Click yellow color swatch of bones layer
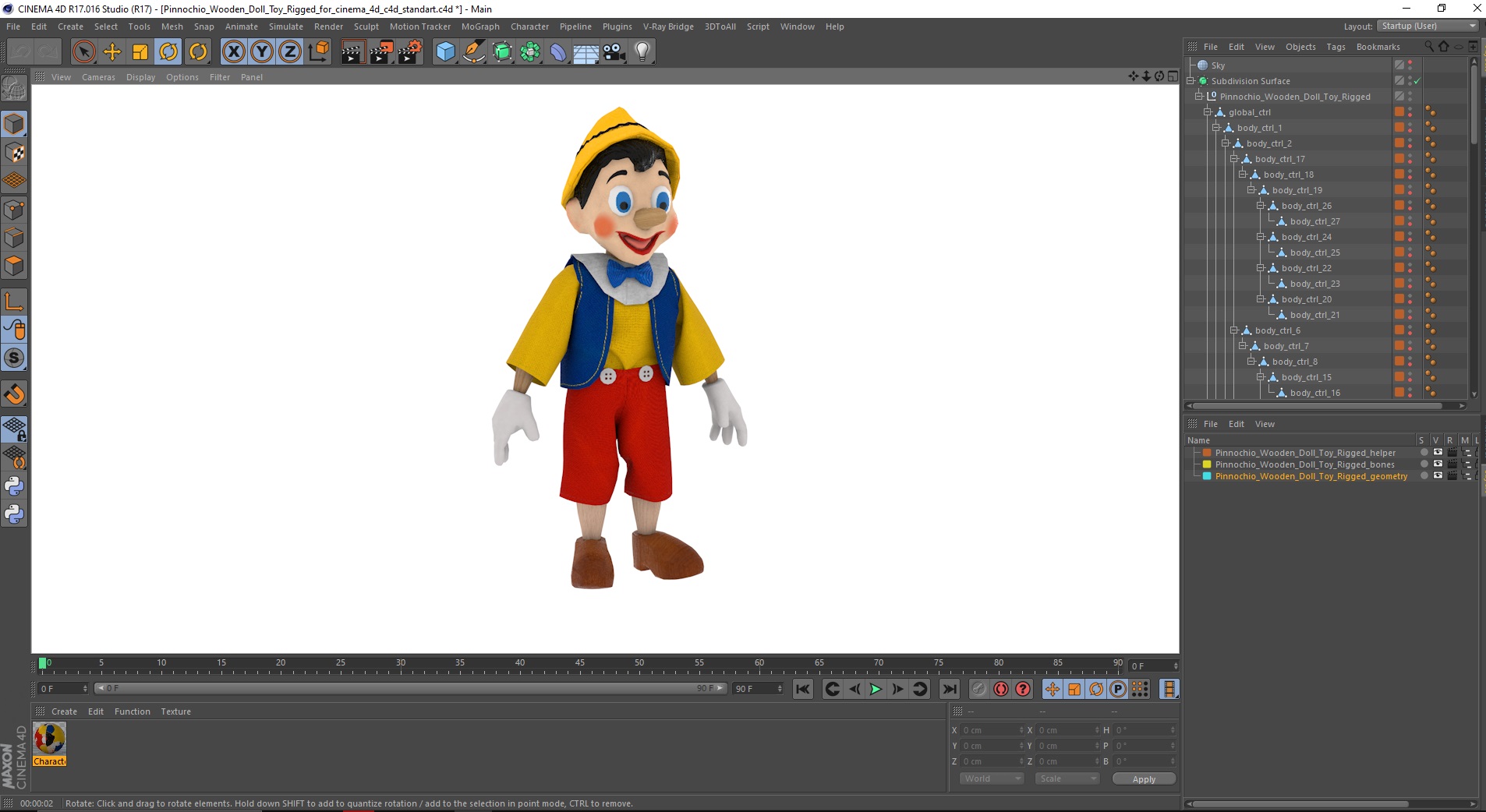The width and height of the screenshot is (1486, 812). (x=1207, y=464)
